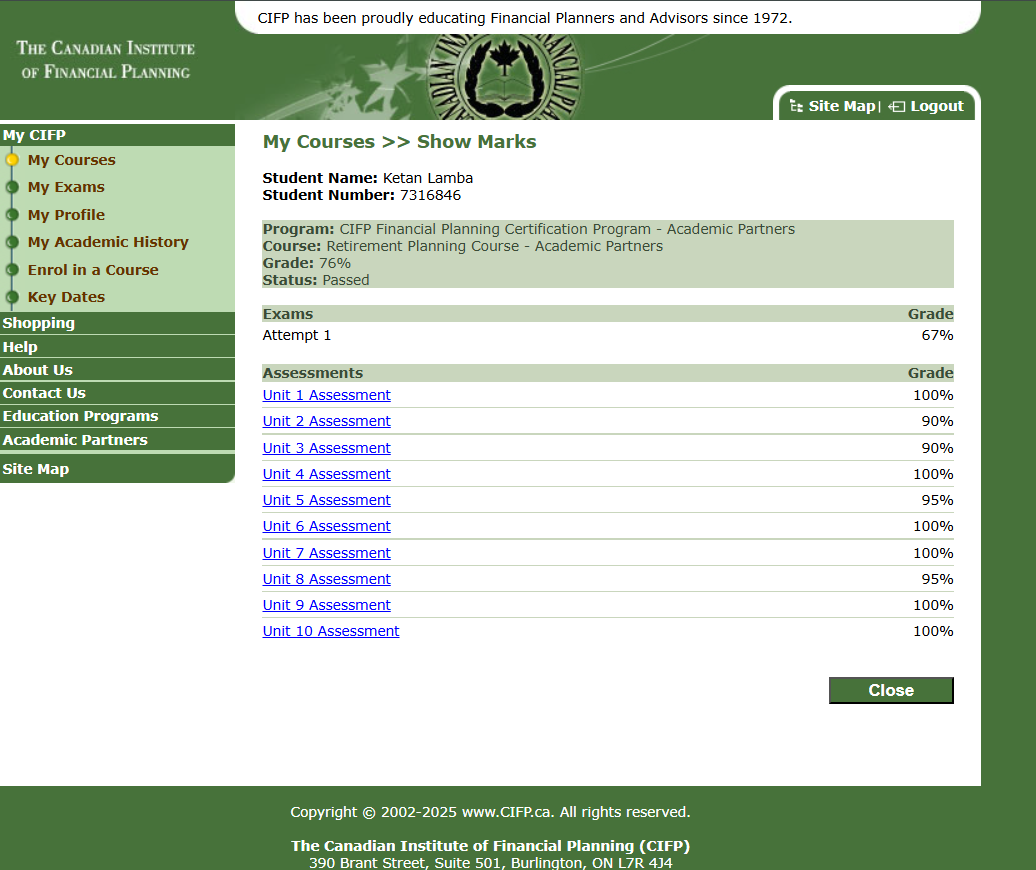Click the Attempt 1 exam row
Screen dimensions: 1036x870
(608, 335)
